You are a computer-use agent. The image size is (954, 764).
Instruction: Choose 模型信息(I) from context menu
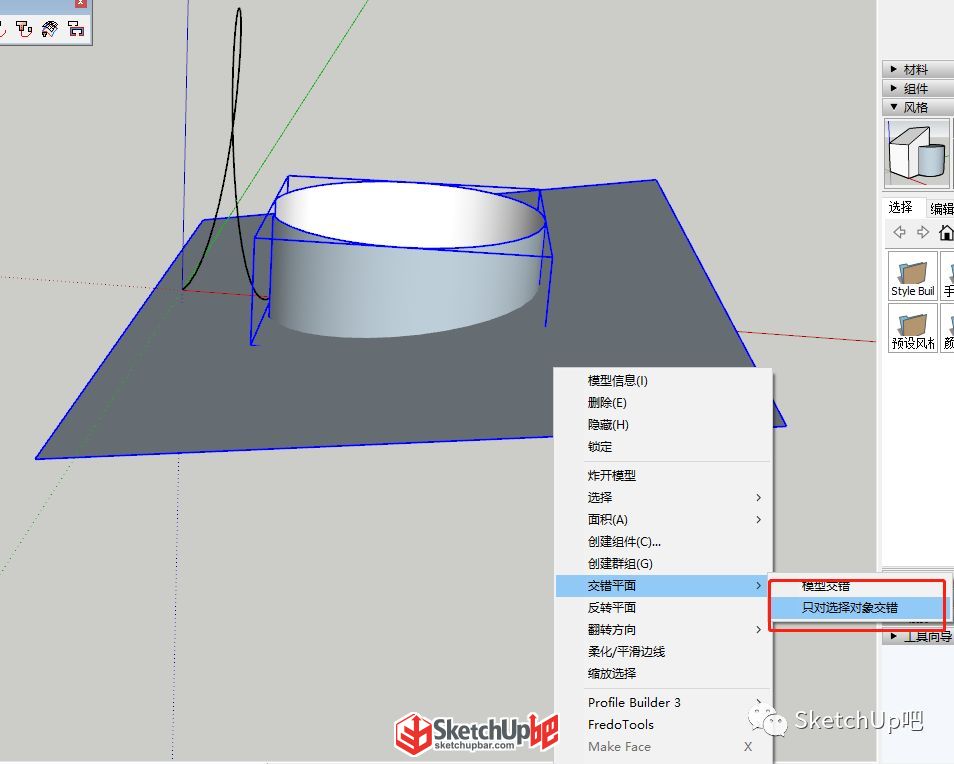pos(664,381)
